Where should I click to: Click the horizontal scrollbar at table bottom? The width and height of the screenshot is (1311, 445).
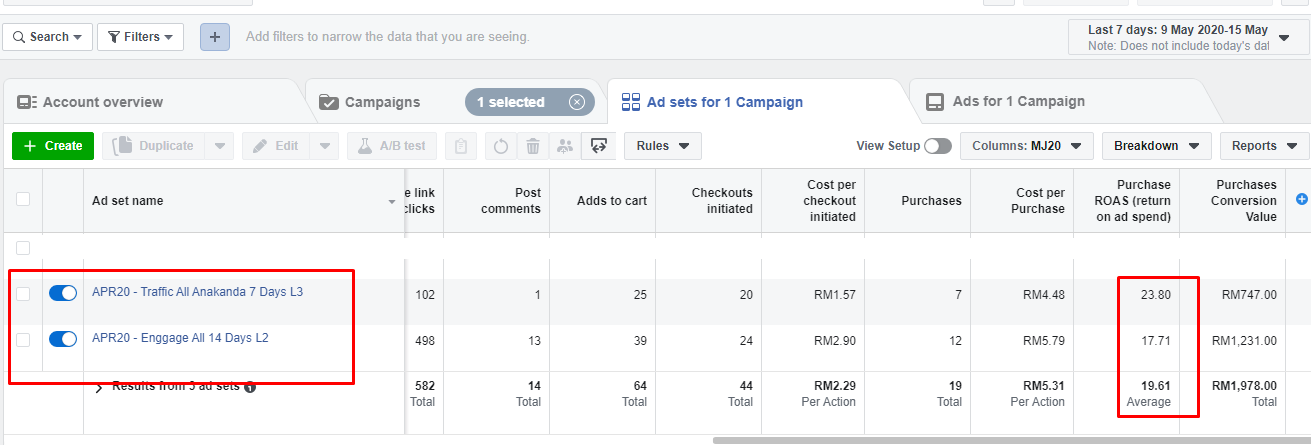click(x=1010, y=440)
